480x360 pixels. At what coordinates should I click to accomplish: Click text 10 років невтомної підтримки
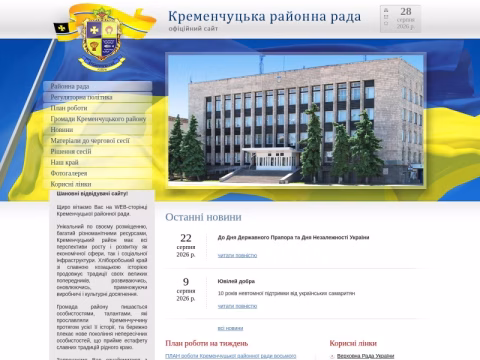pyautogui.click(x=286, y=293)
